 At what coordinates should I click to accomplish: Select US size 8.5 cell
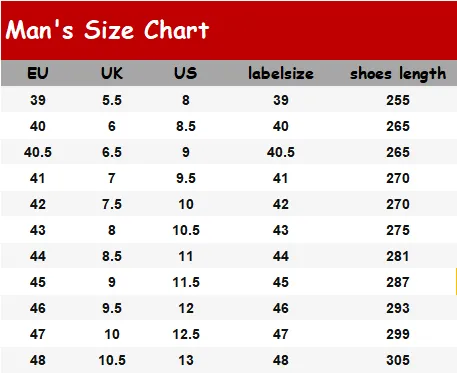(186, 126)
